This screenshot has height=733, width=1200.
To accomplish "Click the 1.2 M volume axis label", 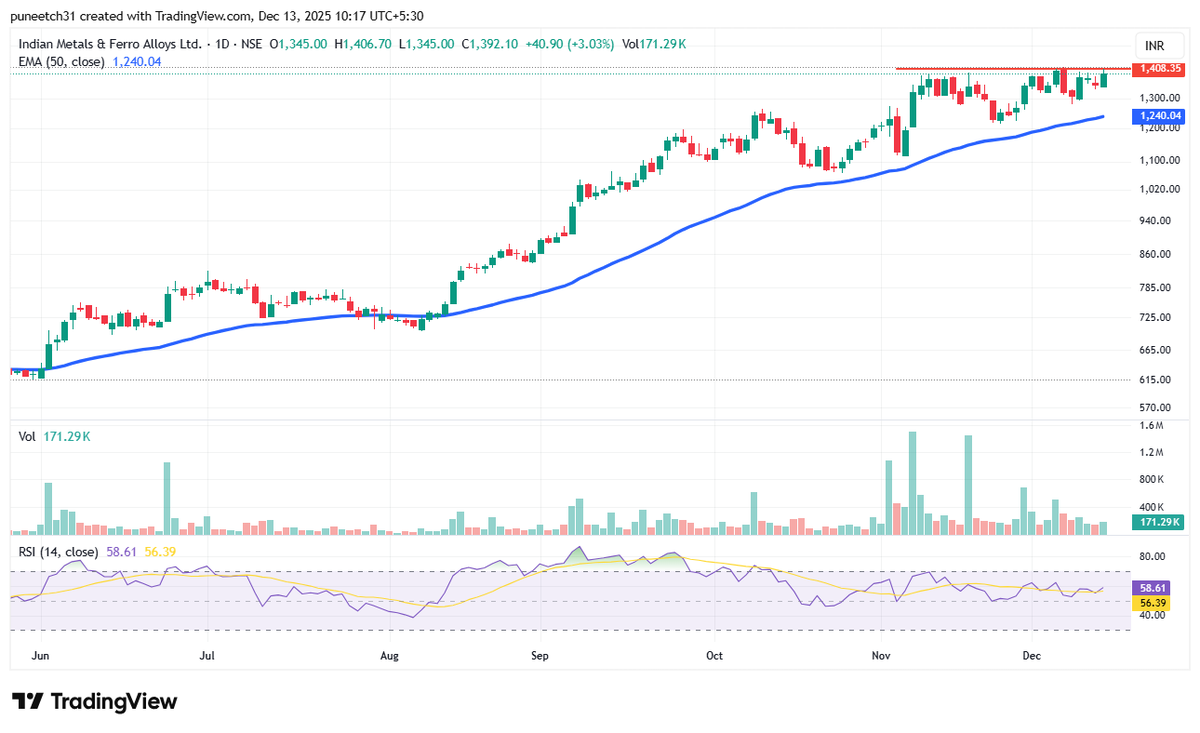I will coord(1153,453).
